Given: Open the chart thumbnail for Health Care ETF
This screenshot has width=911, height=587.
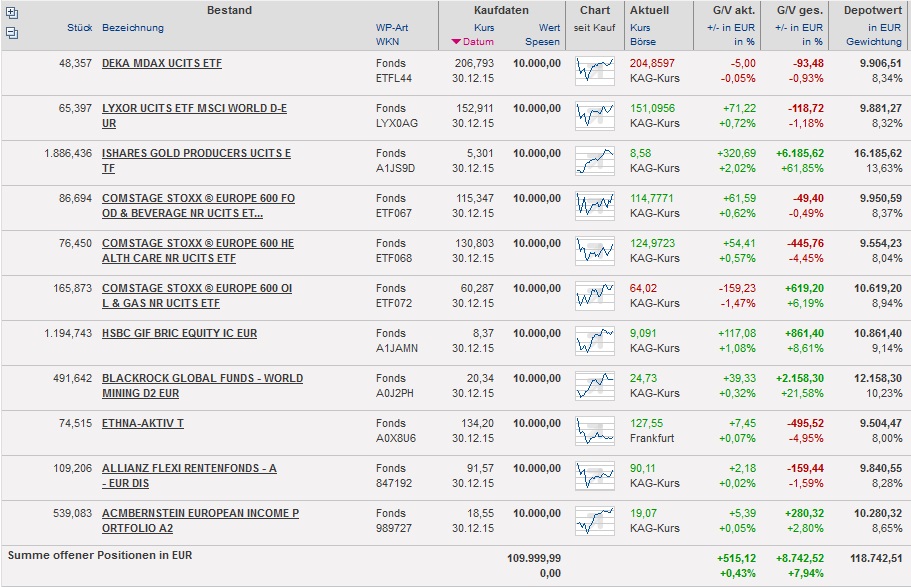Looking at the screenshot, I should (x=595, y=250).
